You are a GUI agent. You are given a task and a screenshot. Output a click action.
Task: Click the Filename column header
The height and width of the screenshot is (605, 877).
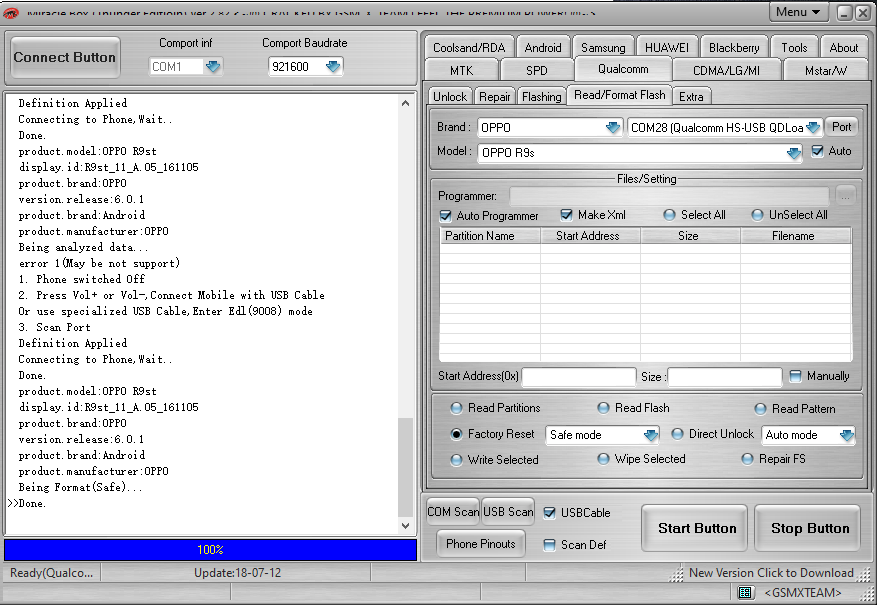point(796,236)
